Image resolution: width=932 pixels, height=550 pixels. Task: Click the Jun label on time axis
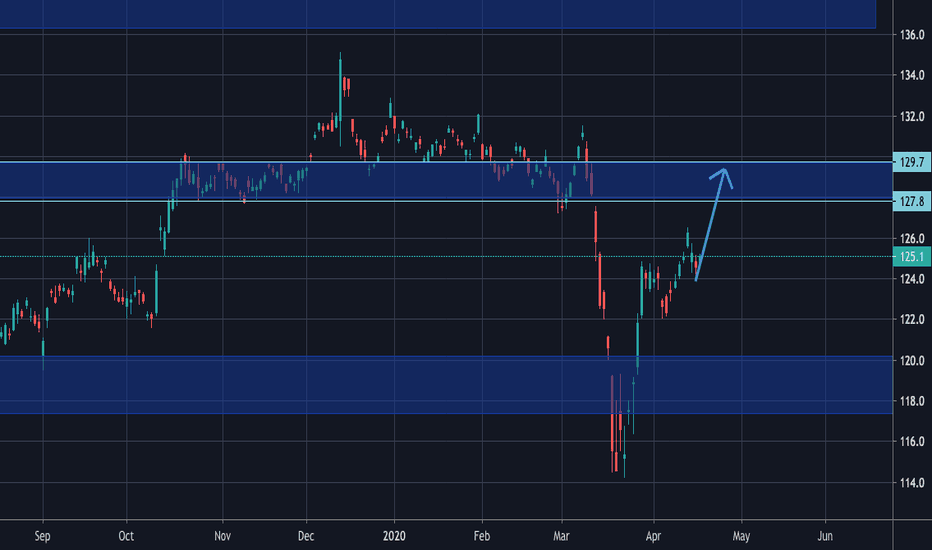[825, 536]
